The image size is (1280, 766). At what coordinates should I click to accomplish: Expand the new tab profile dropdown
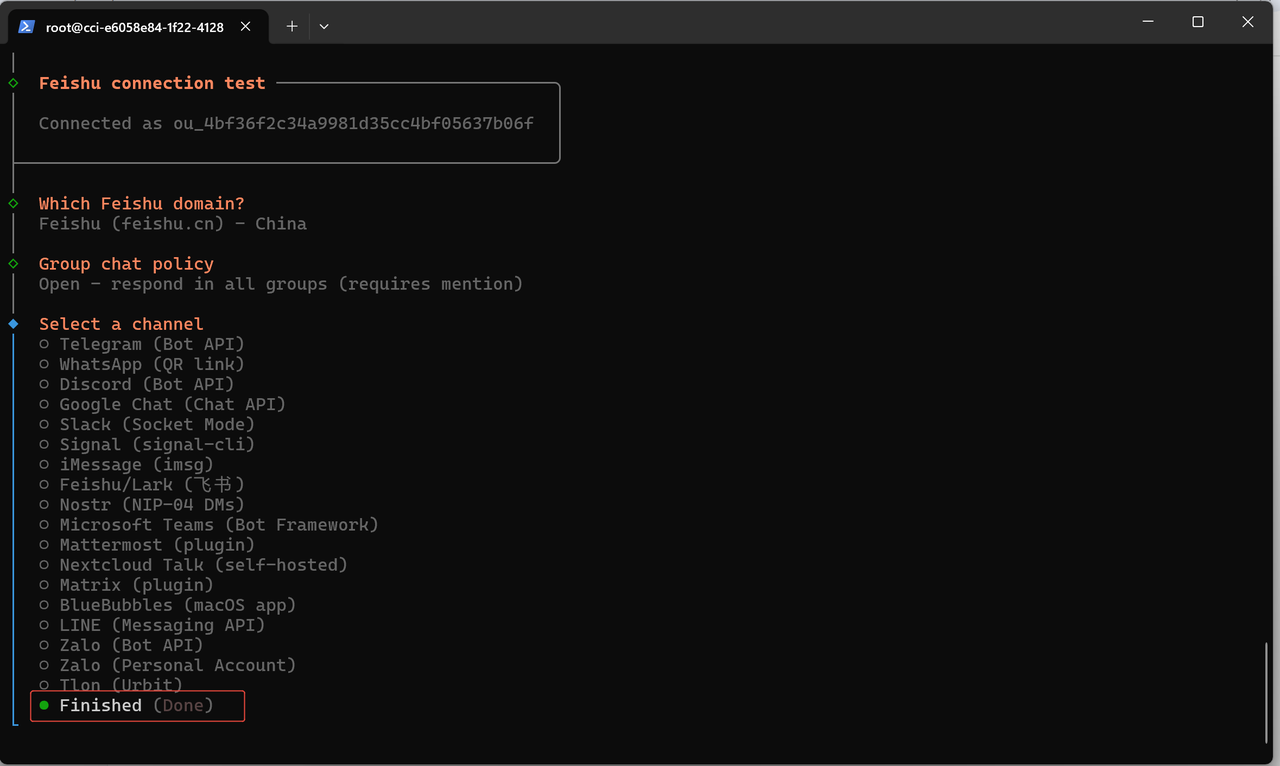(324, 27)
